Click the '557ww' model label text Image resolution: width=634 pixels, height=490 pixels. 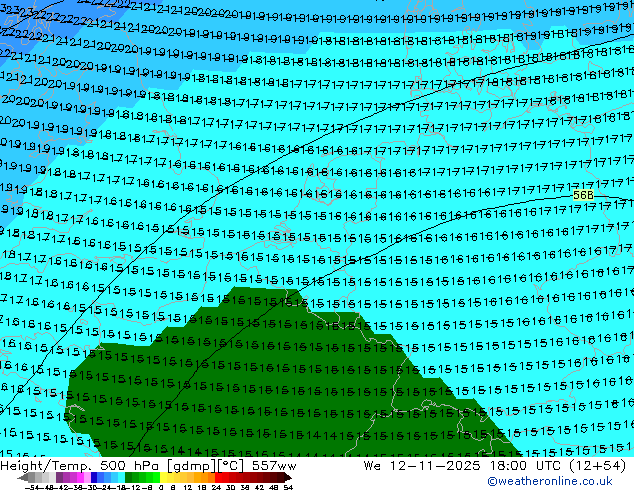click(x=274, y=466)
